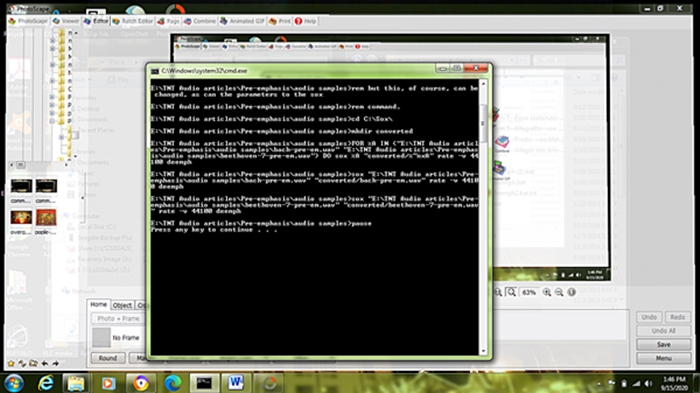The image size is (700, 393).
Task: Click the back arrow icon in bottom bar
Action: (44, 364)
